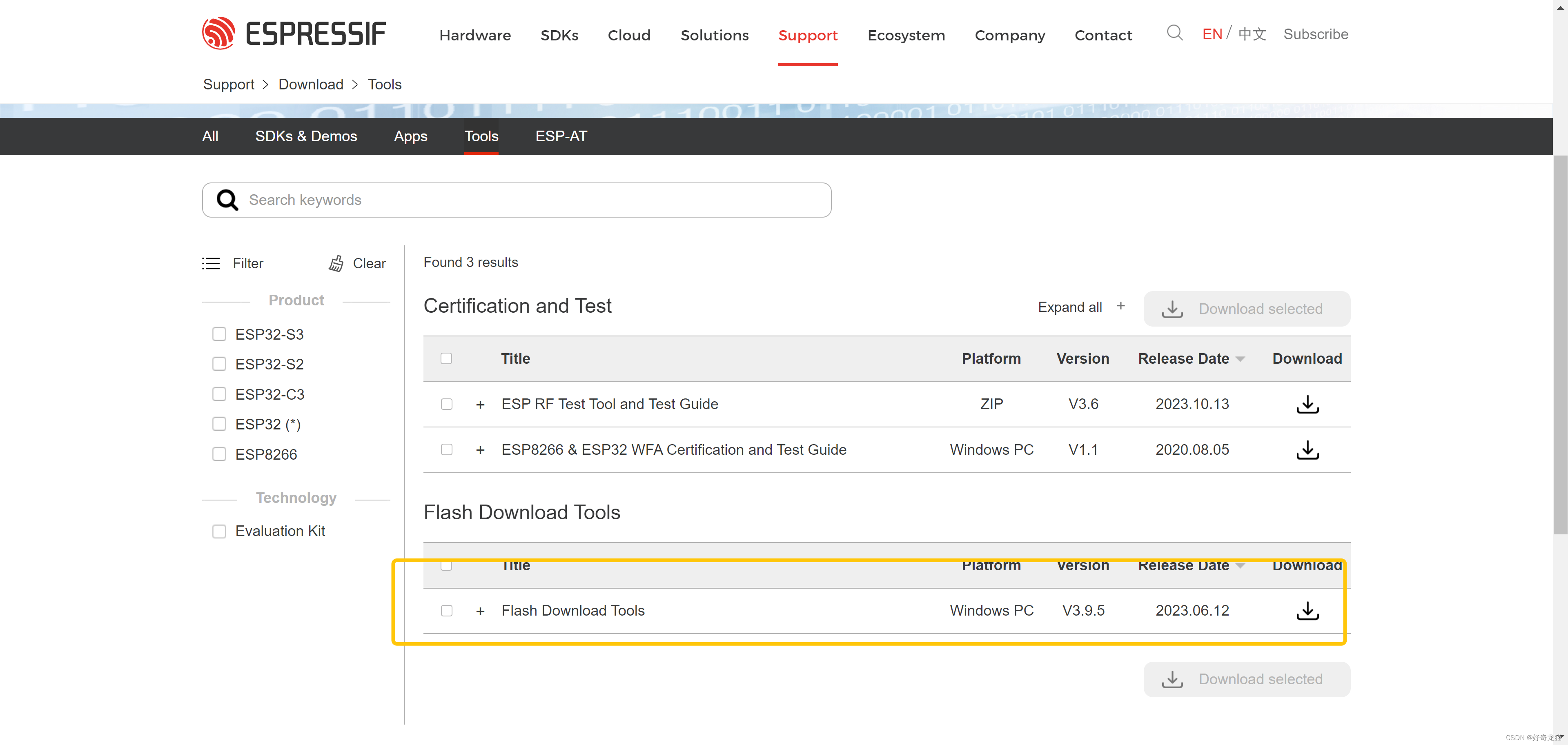
Task: Open Flash Download Tools title text
Action: (573, 610)
